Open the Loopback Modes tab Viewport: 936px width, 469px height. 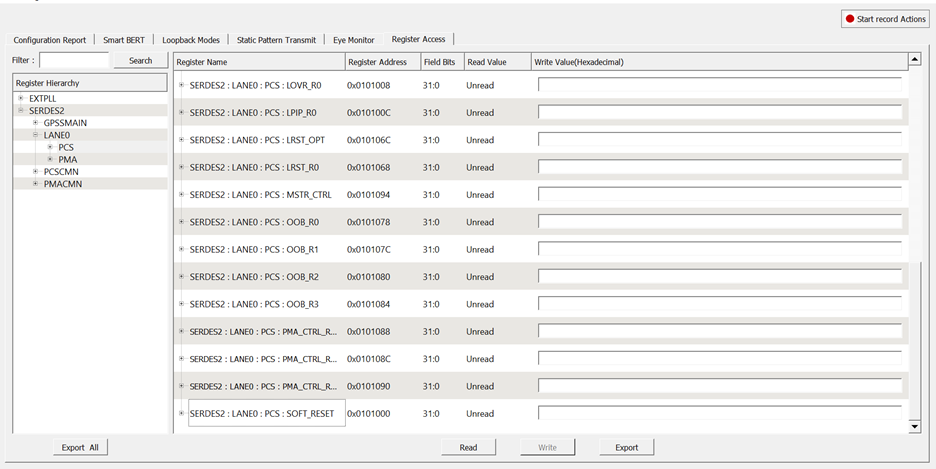191,40
